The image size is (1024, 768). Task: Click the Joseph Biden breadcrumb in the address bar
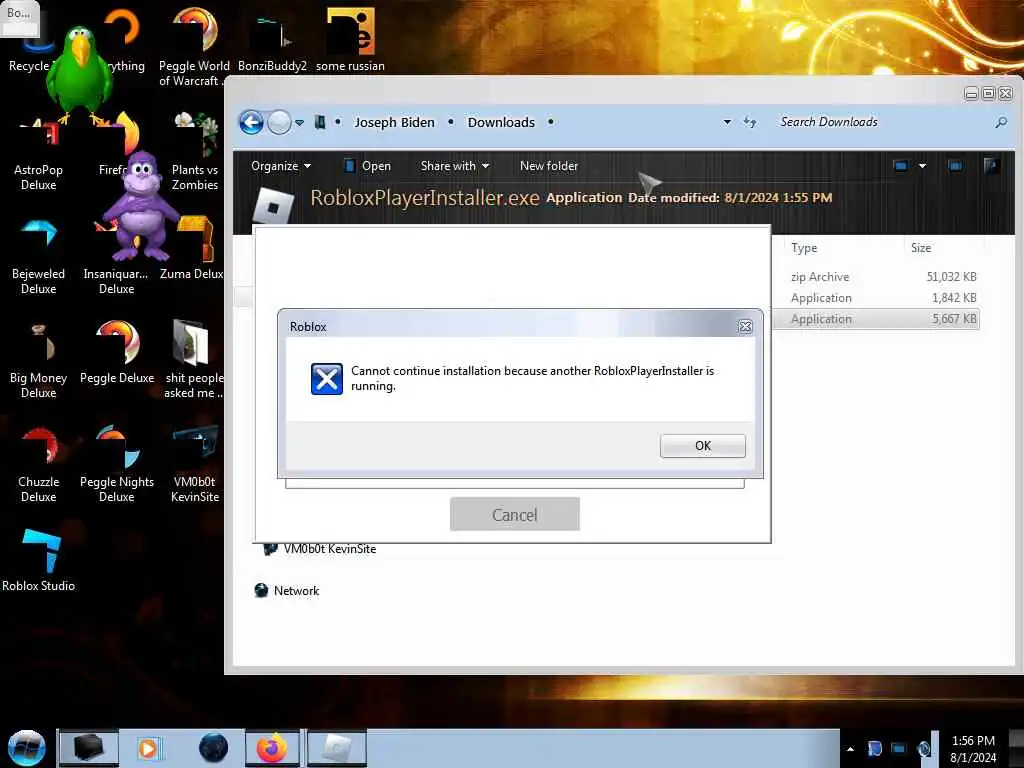(x=394, y=122)
